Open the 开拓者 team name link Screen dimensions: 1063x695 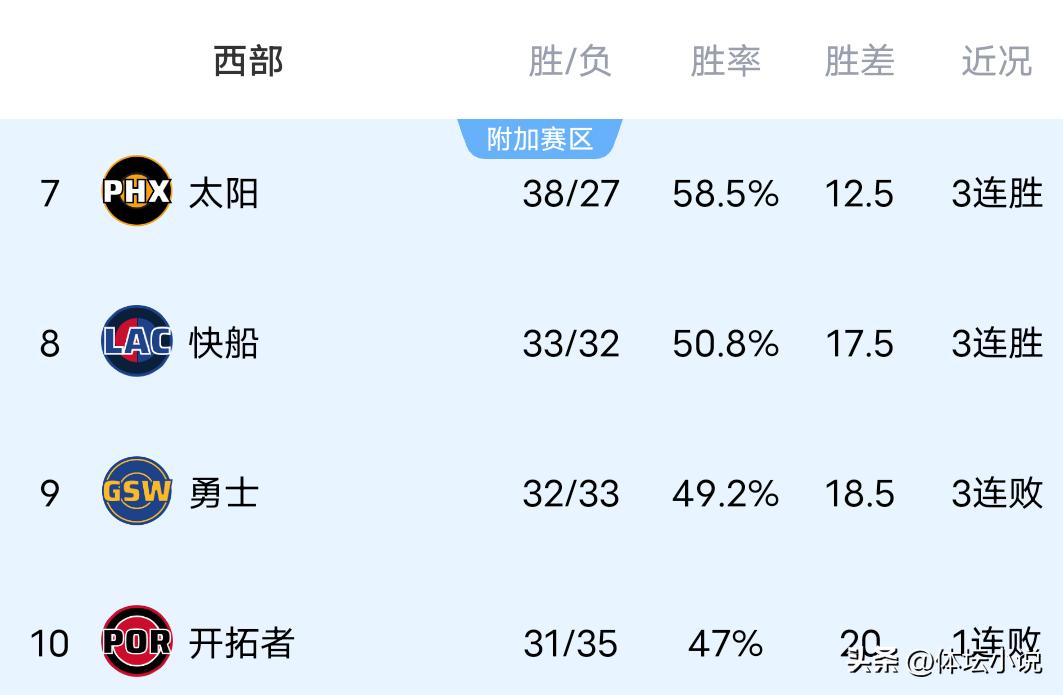click(242, 642)
